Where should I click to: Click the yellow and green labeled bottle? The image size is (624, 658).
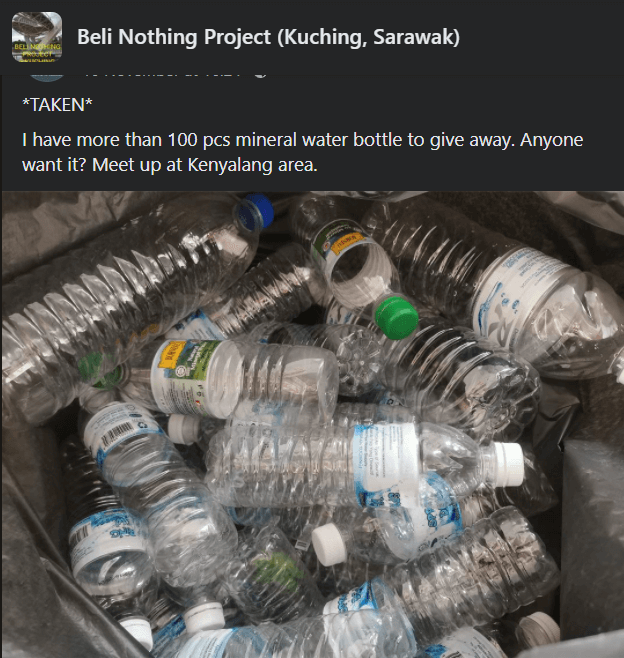pyautogui.click(x=243, y=379)
